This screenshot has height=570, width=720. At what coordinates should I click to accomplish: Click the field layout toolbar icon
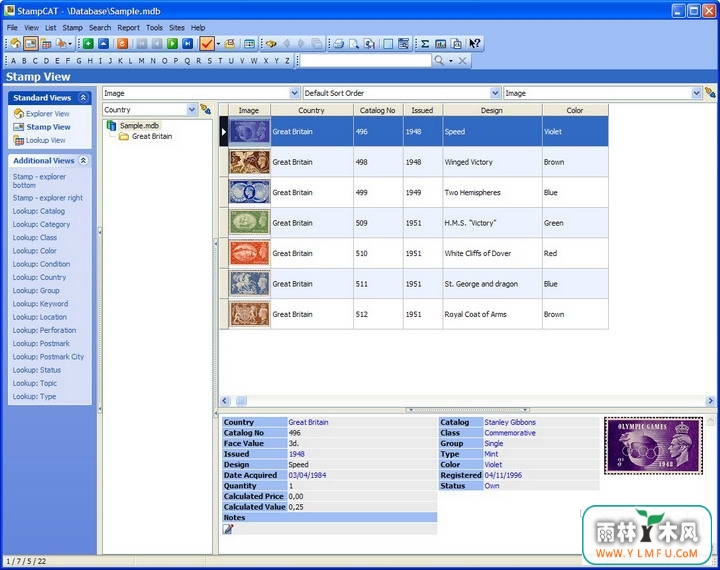tap(249, 44)
